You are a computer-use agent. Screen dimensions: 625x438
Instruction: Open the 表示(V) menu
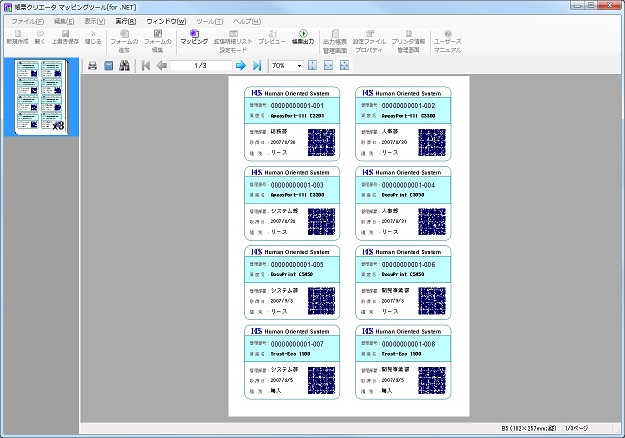[94, 21]
